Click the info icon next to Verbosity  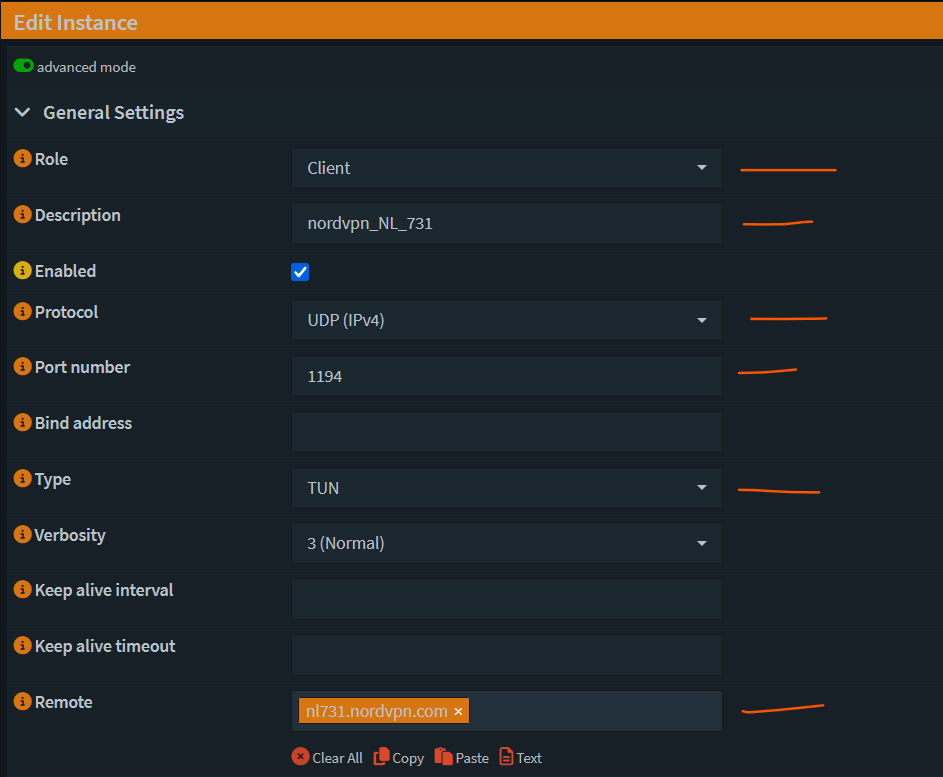(22, 535)
